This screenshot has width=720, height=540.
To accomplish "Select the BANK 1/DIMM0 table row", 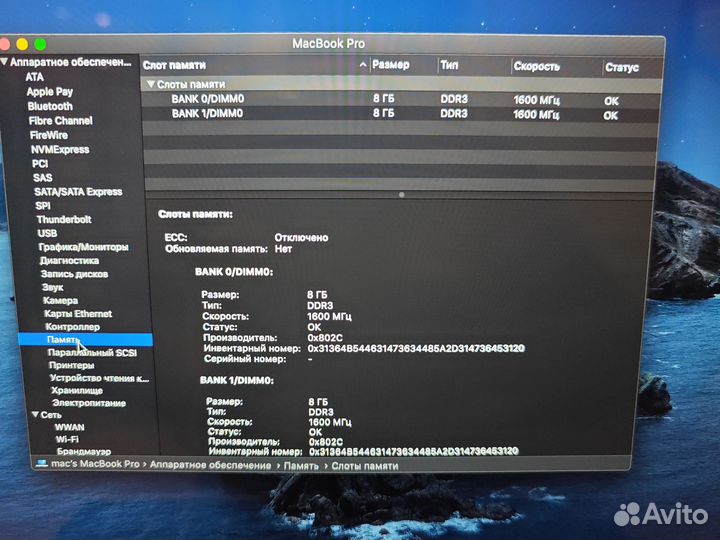I will (x=400, y=114).
